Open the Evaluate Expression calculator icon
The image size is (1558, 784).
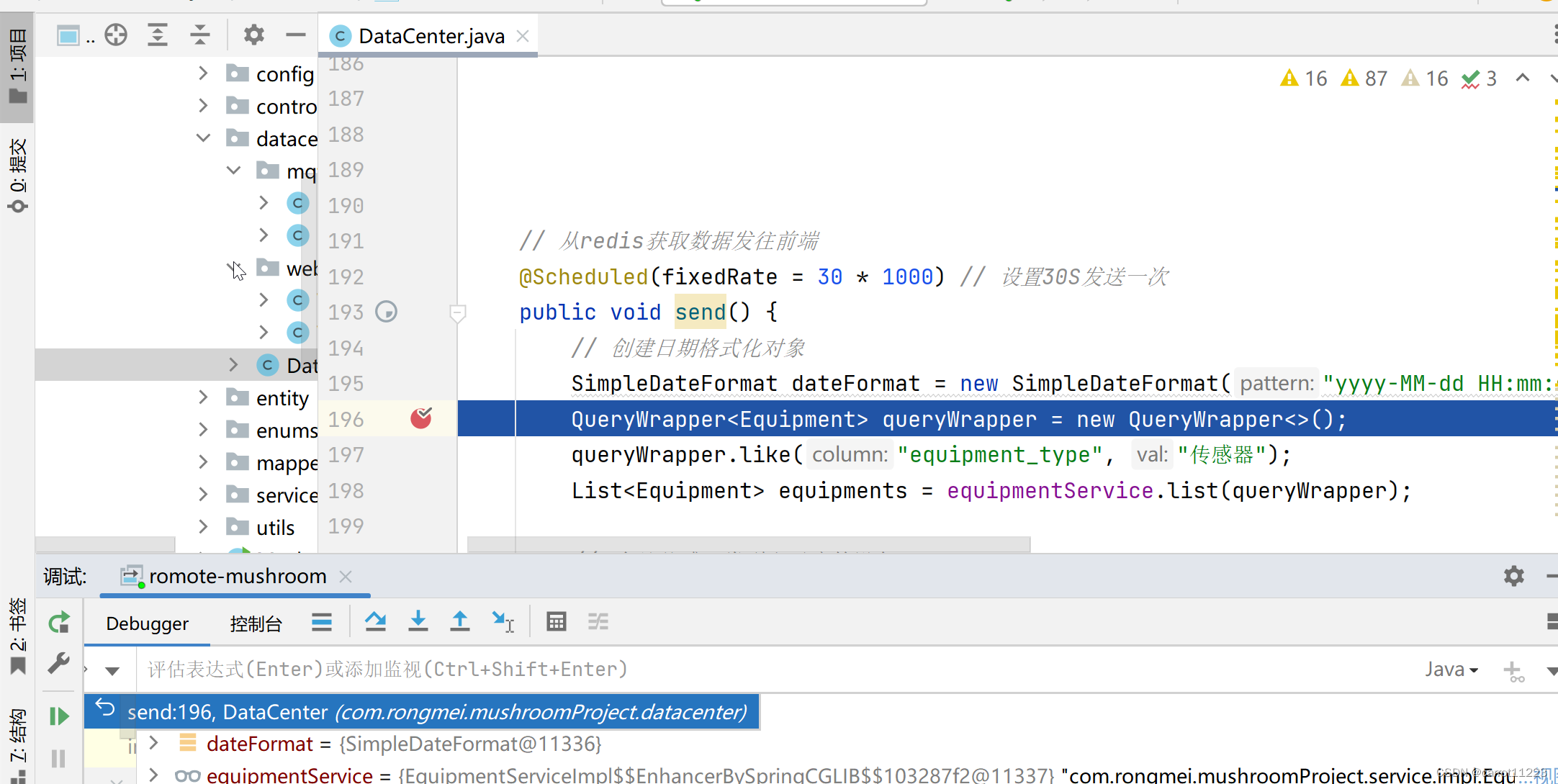pyautogui.click(x=556, y=621)
